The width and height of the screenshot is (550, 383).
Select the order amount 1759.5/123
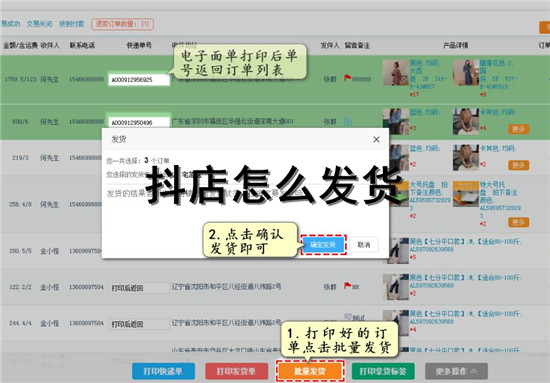click(20, 79)
